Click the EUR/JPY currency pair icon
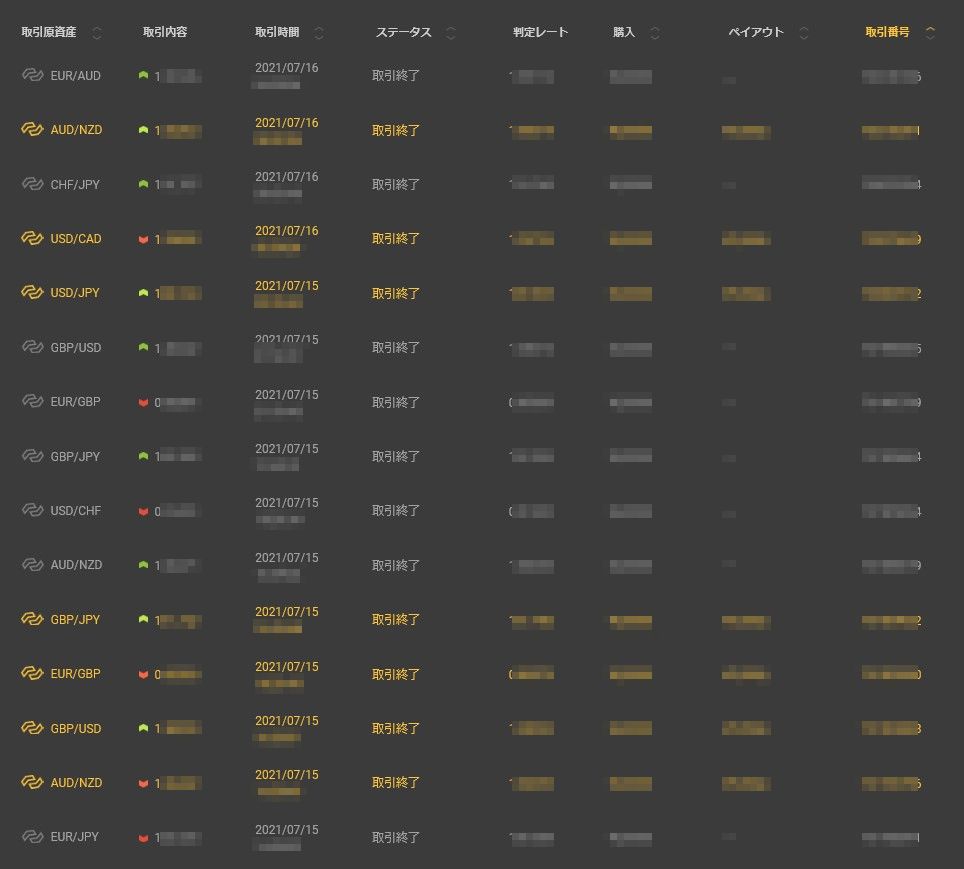This screenshot has height=869, width=964. (33, 837)
